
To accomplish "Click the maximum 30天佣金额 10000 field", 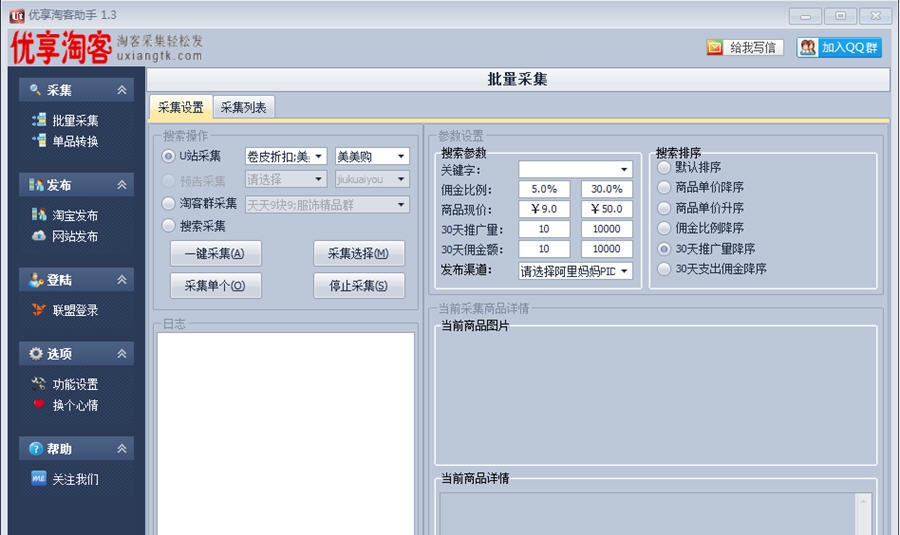I will click(x=607, y=249).
